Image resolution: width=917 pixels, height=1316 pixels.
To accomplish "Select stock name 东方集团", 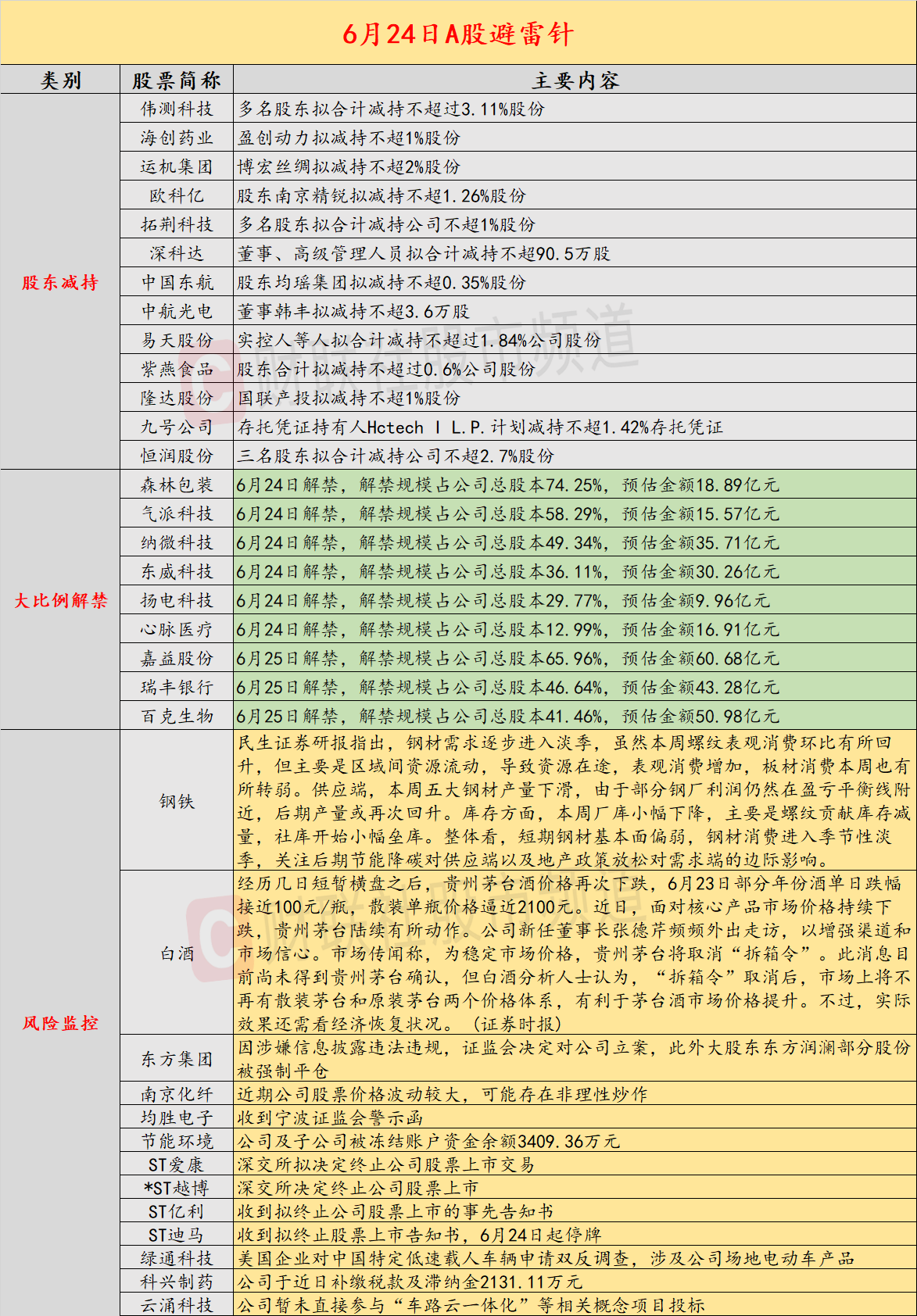I will coord(177,1059).
